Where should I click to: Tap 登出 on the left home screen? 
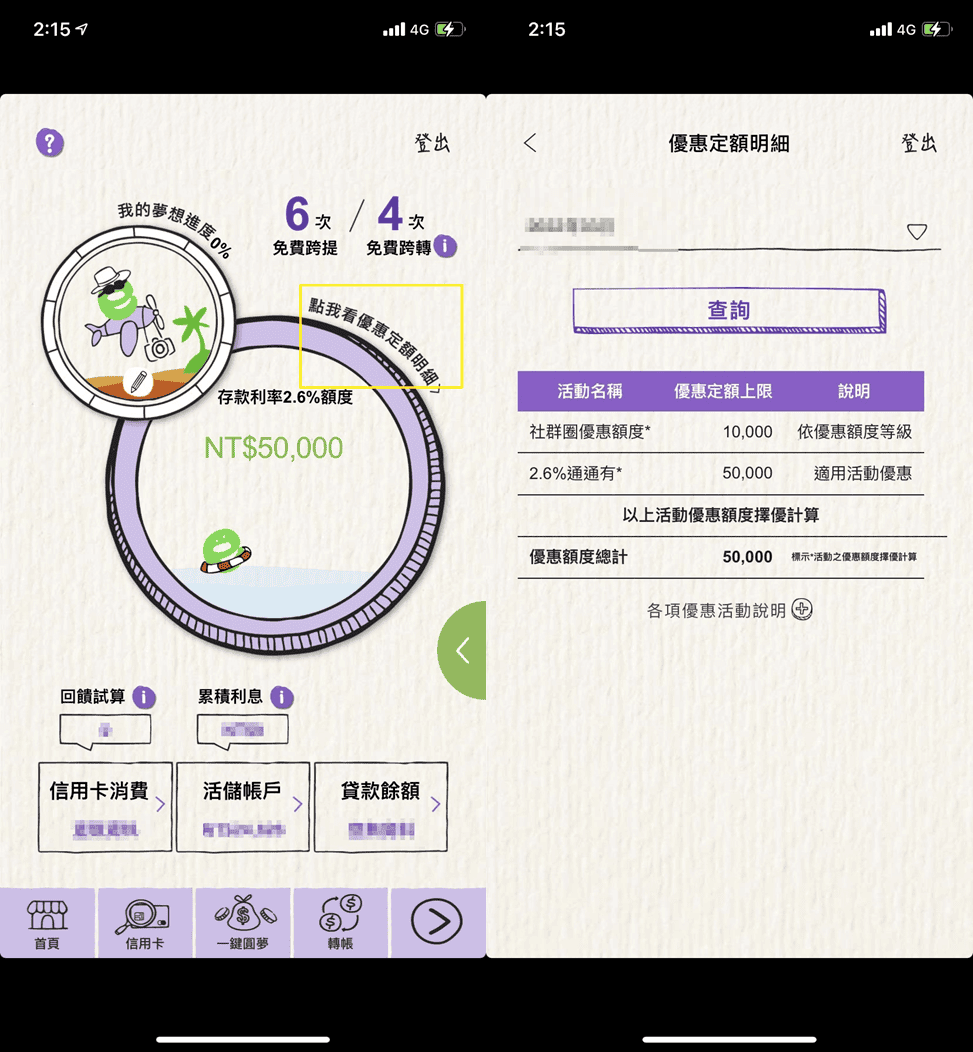[431, 143]
